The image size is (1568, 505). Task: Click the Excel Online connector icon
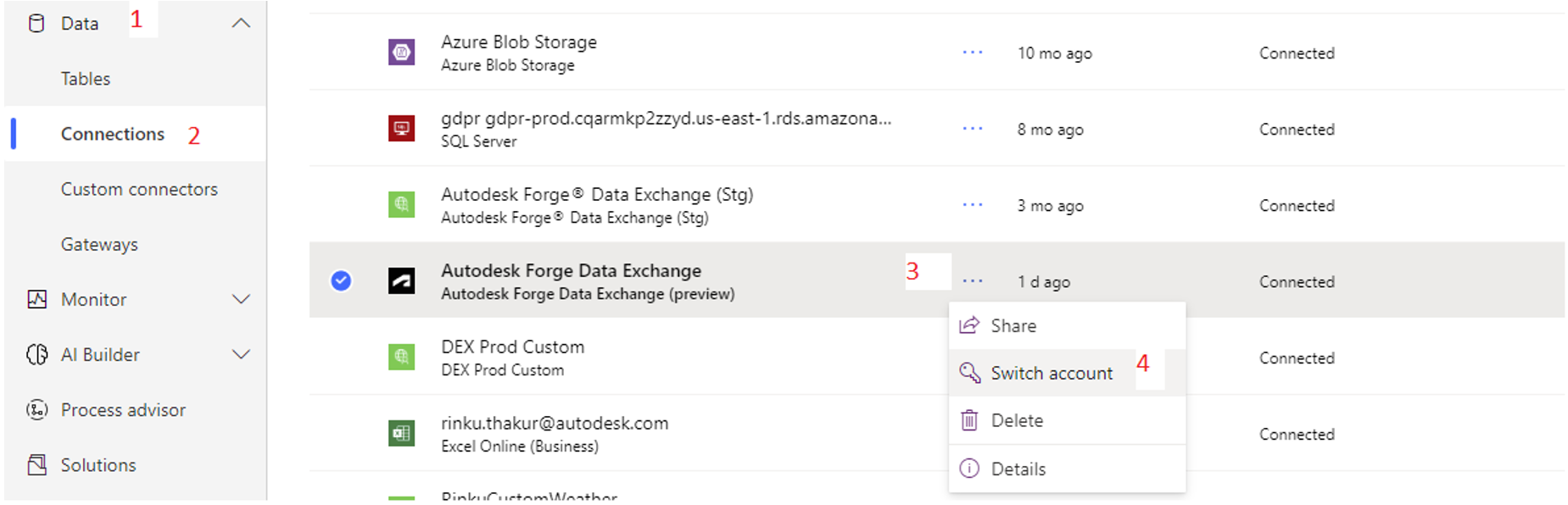tap(401, 434)
